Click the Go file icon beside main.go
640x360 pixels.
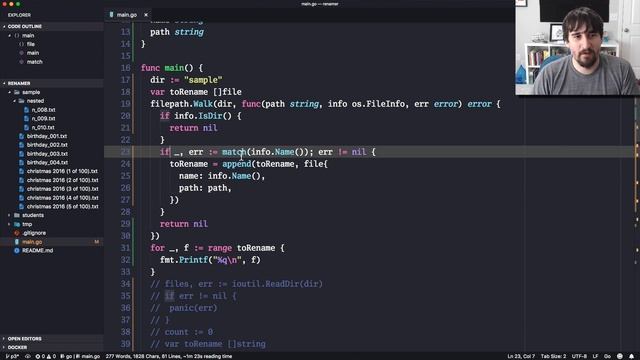pyautogui.click(x=17, y=242)
